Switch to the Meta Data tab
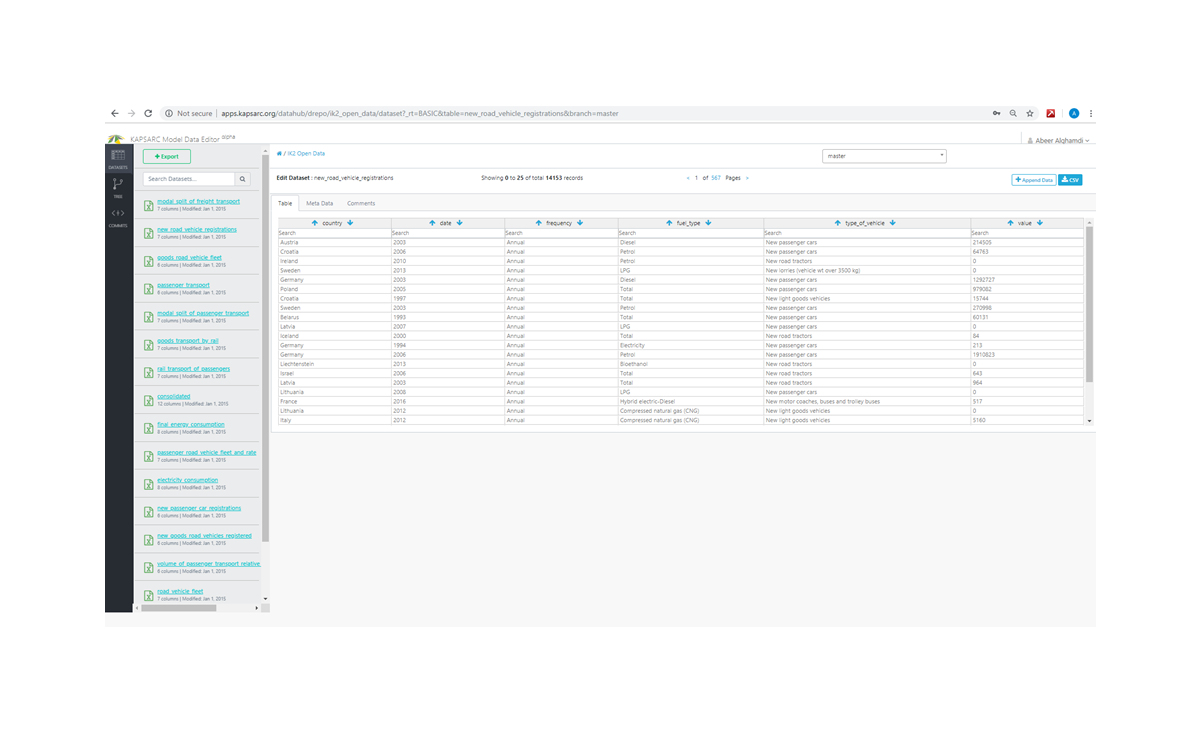Screen dimensions: 1201x732 pyautogui.click(x=320, y=203)
